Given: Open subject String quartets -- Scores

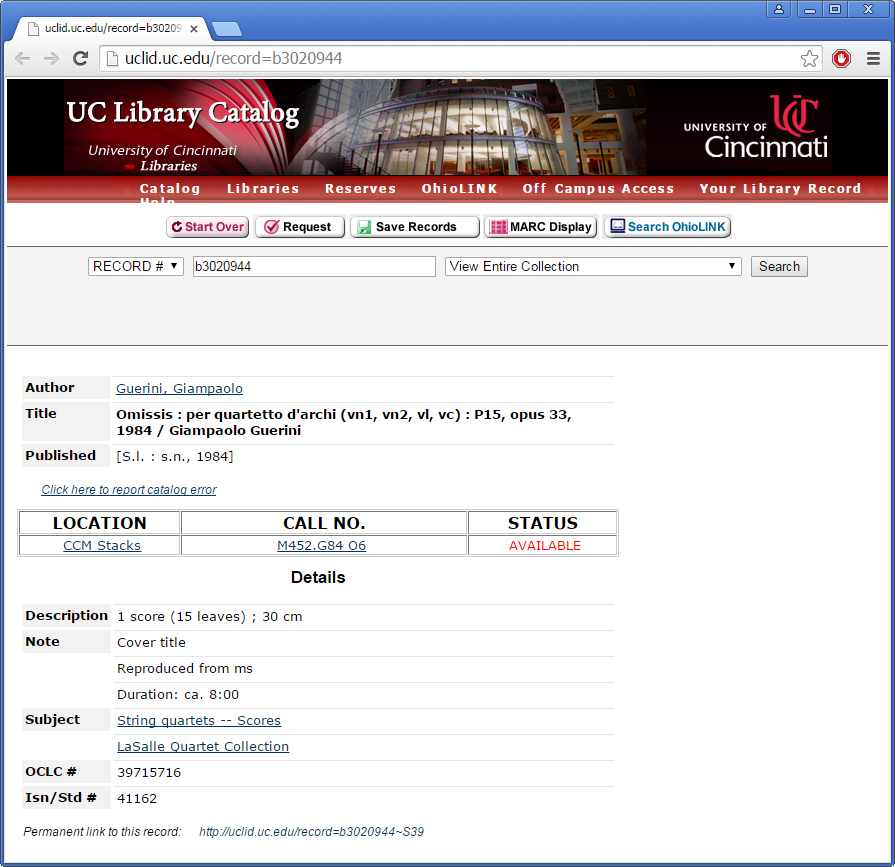Looking at the screenshot, I should click(x=199, y=721).
